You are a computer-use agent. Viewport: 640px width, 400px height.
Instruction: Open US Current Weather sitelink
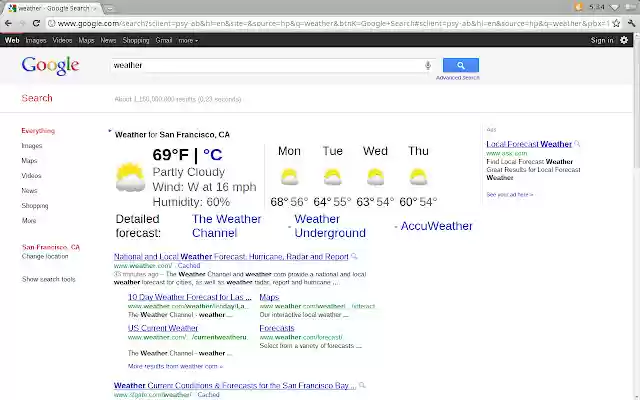[x=163, y=328]
